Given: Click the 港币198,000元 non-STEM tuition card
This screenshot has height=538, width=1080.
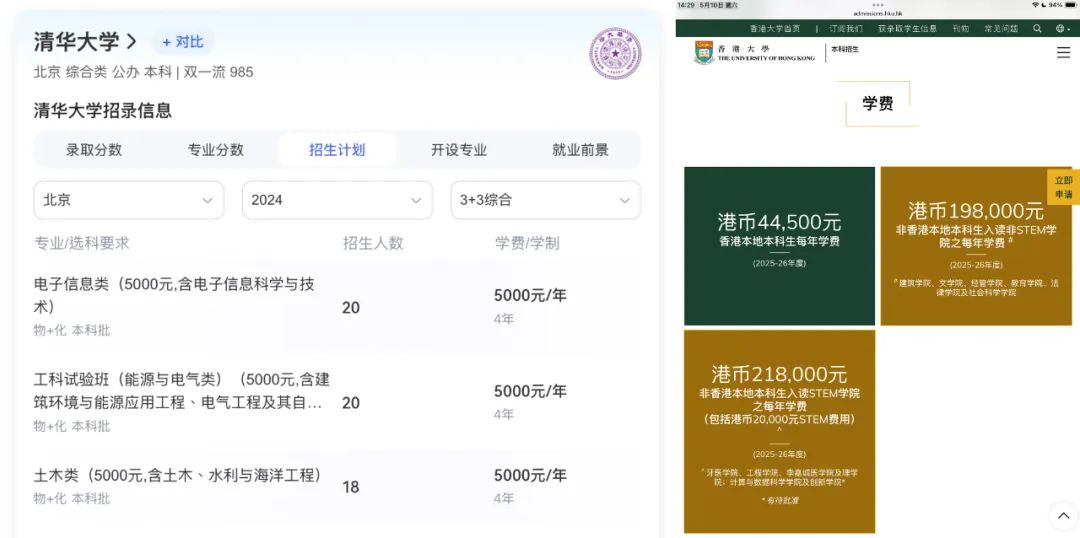Looking at the screenshot, I should click(976, 246).
